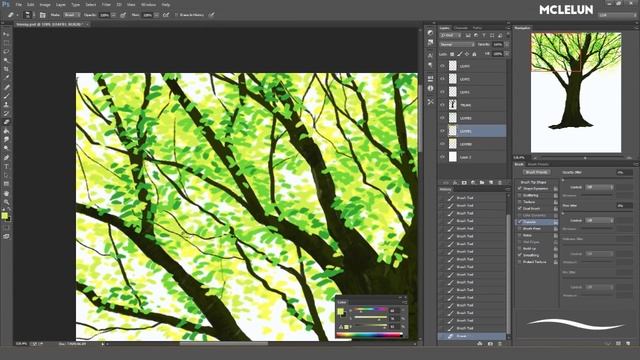The width and height of the screenshot is (640, 360).
Task: Select the Eraser tool in toolbox
Action: coord(6,122)
